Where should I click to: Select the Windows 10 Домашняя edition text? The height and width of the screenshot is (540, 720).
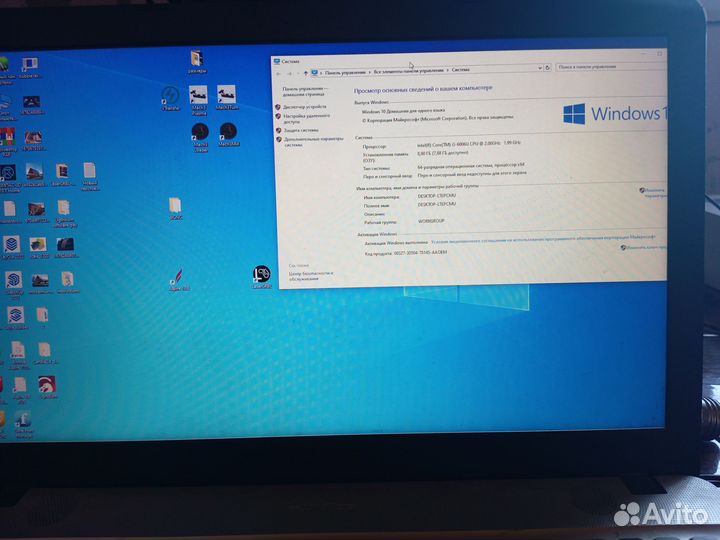coord(404,111)
